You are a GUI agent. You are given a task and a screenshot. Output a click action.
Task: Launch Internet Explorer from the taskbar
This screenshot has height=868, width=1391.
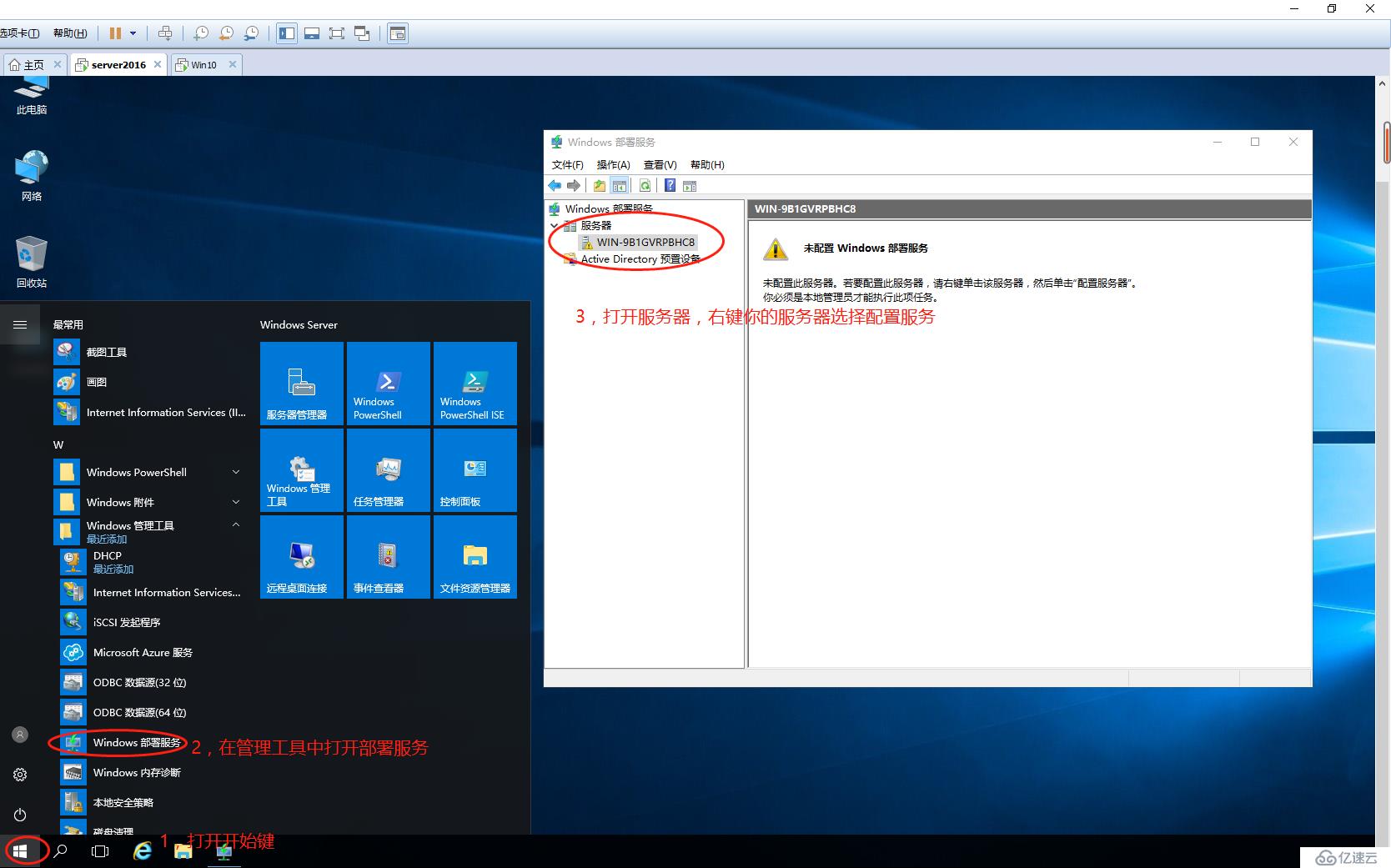pyautogui.click(x=143, y=851)
